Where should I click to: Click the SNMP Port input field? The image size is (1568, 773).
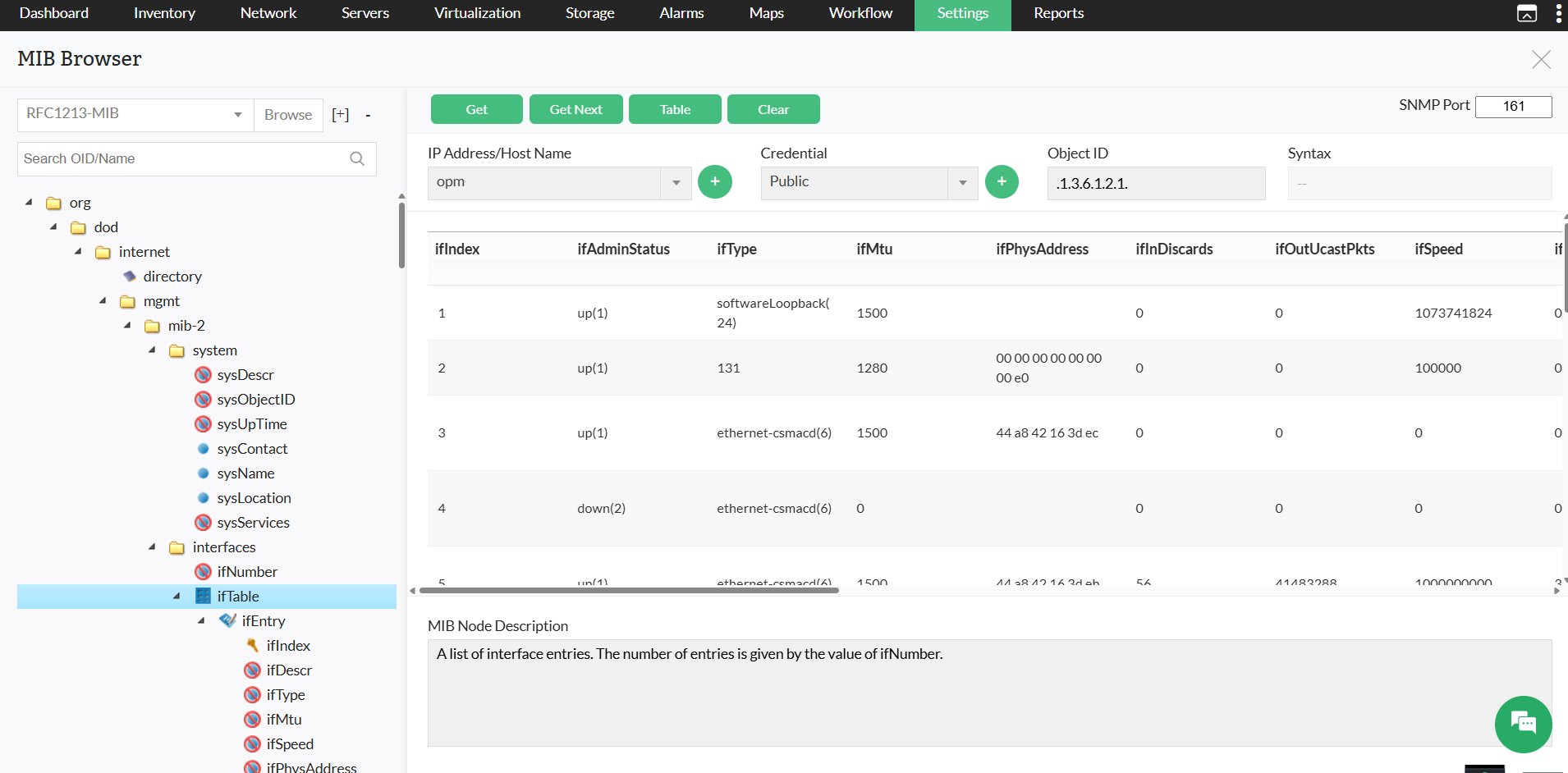1513,106
